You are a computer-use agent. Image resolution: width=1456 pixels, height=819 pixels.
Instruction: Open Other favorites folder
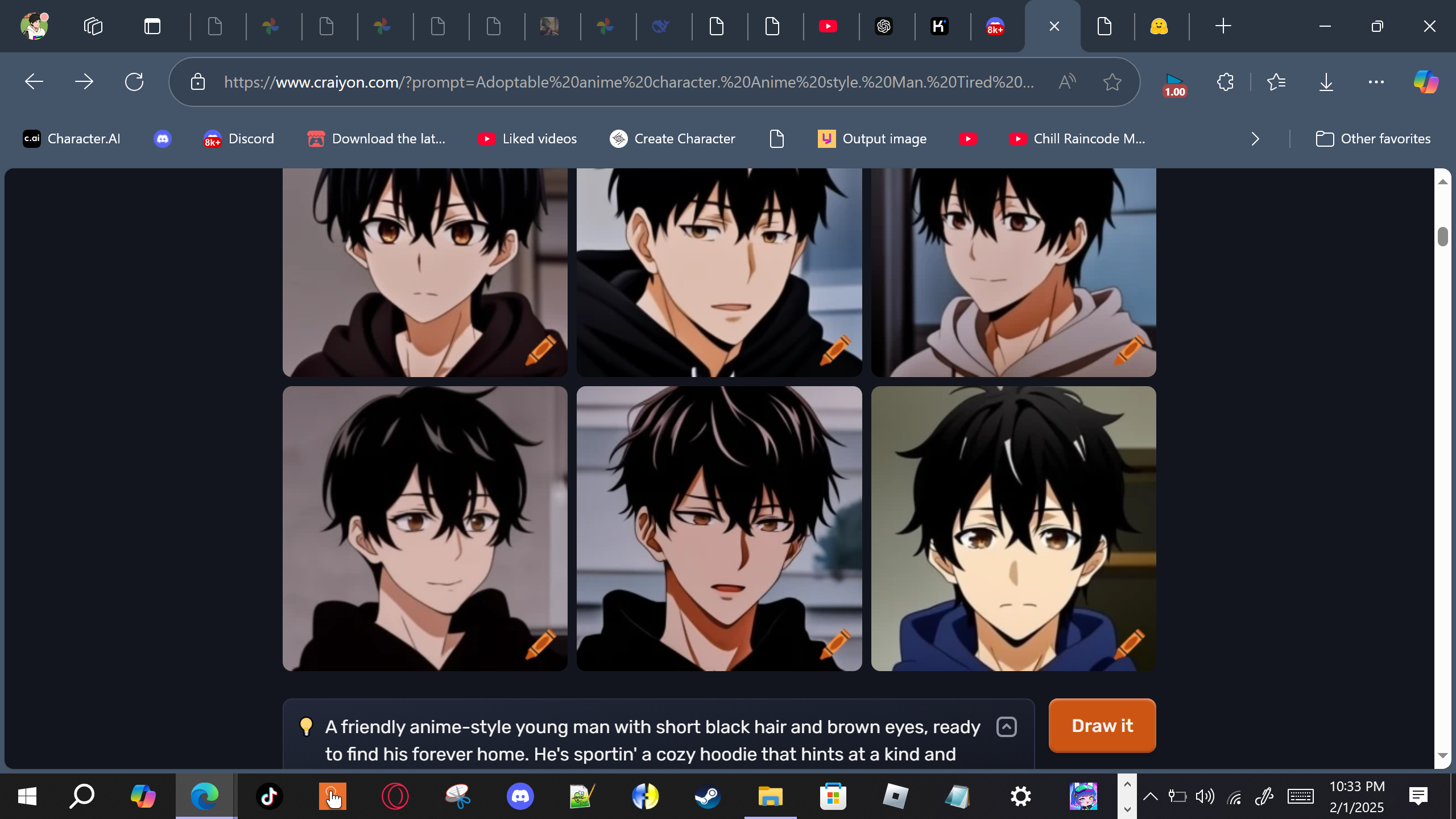(x=1373, y=139)
